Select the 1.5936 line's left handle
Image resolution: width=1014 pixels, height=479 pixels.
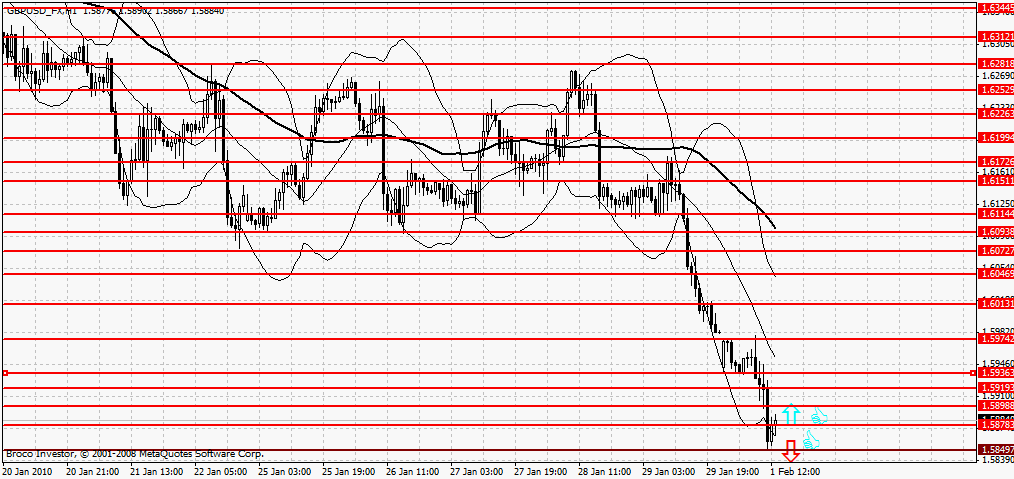[5, 373]
